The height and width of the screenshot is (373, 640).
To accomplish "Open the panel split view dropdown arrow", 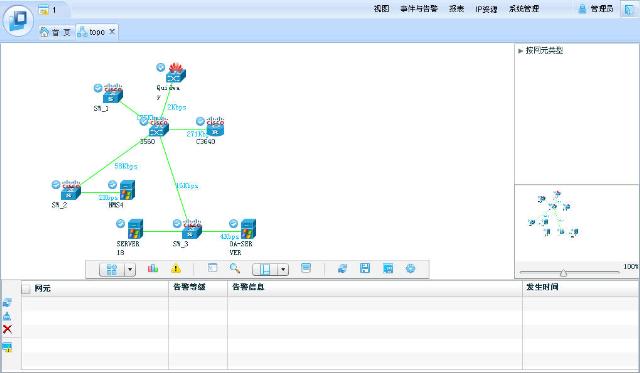I will point(283,269).
